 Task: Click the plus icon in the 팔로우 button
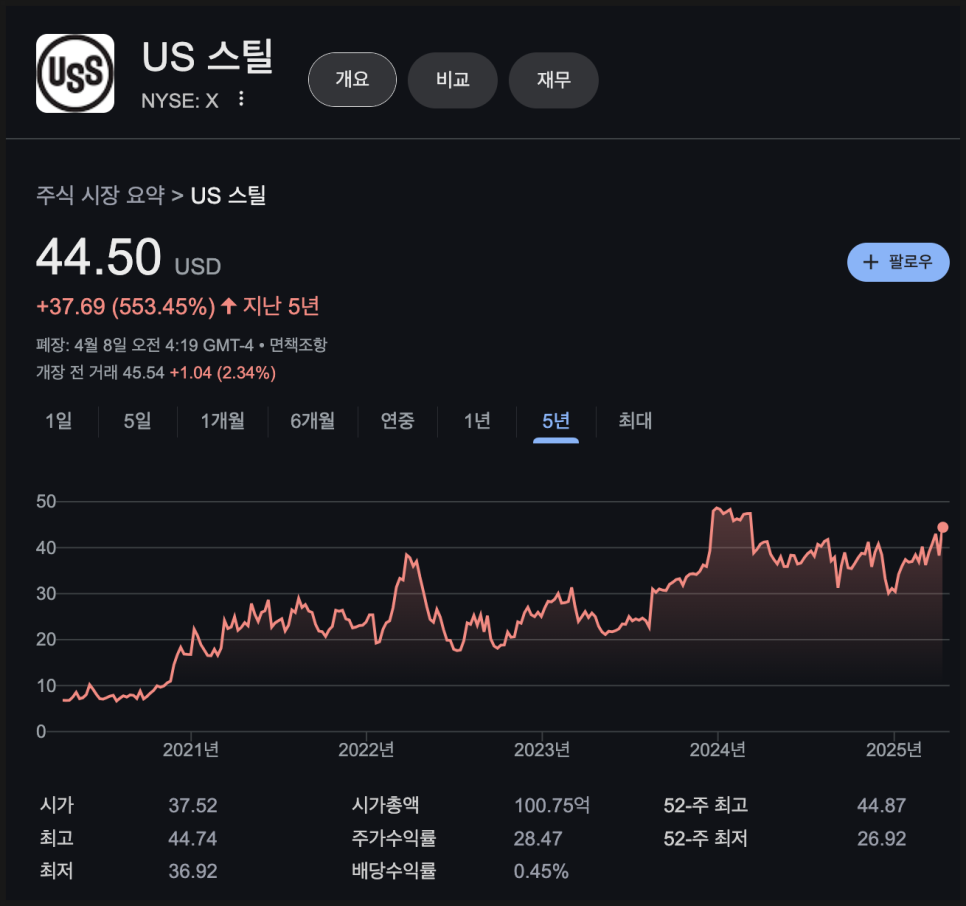[x=871, y=262]
